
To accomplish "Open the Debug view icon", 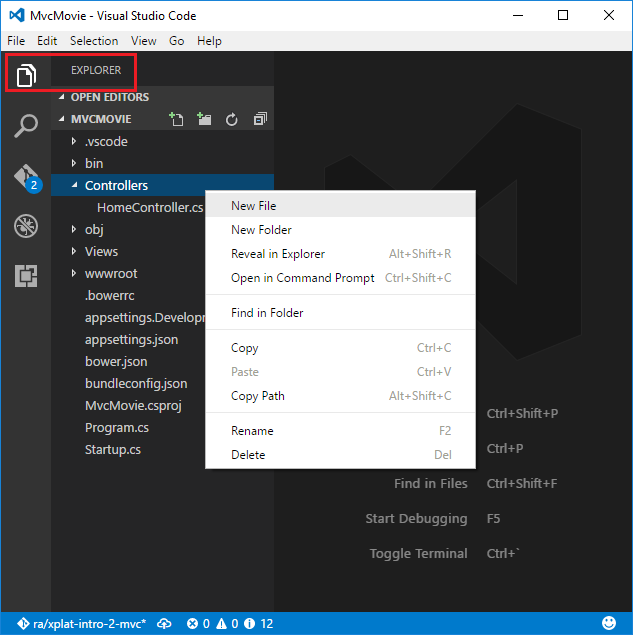I will pyautogui.click(x=26, y=226).
